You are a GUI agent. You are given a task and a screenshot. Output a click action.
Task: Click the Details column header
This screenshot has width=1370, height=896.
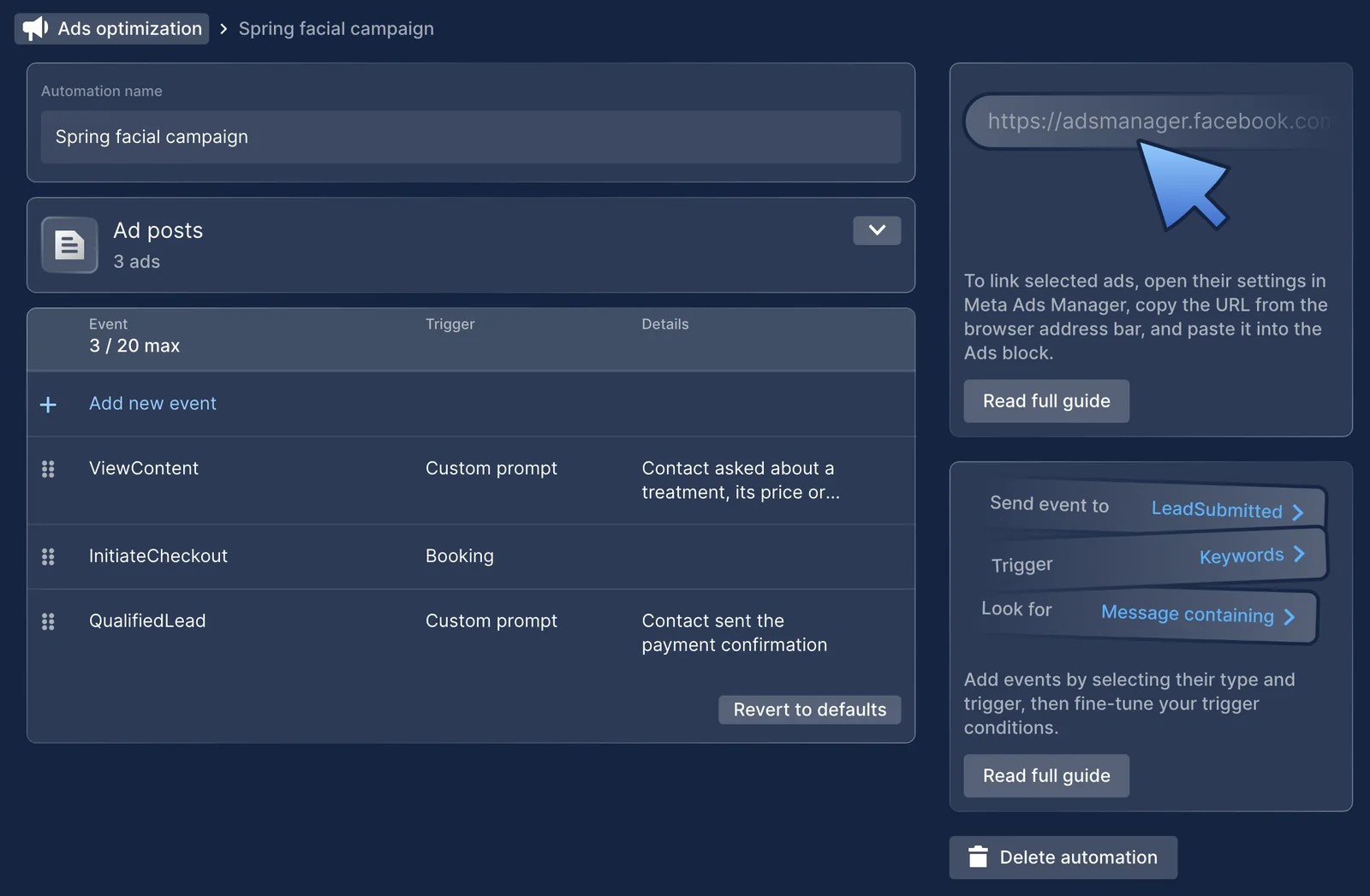(665, 323)
